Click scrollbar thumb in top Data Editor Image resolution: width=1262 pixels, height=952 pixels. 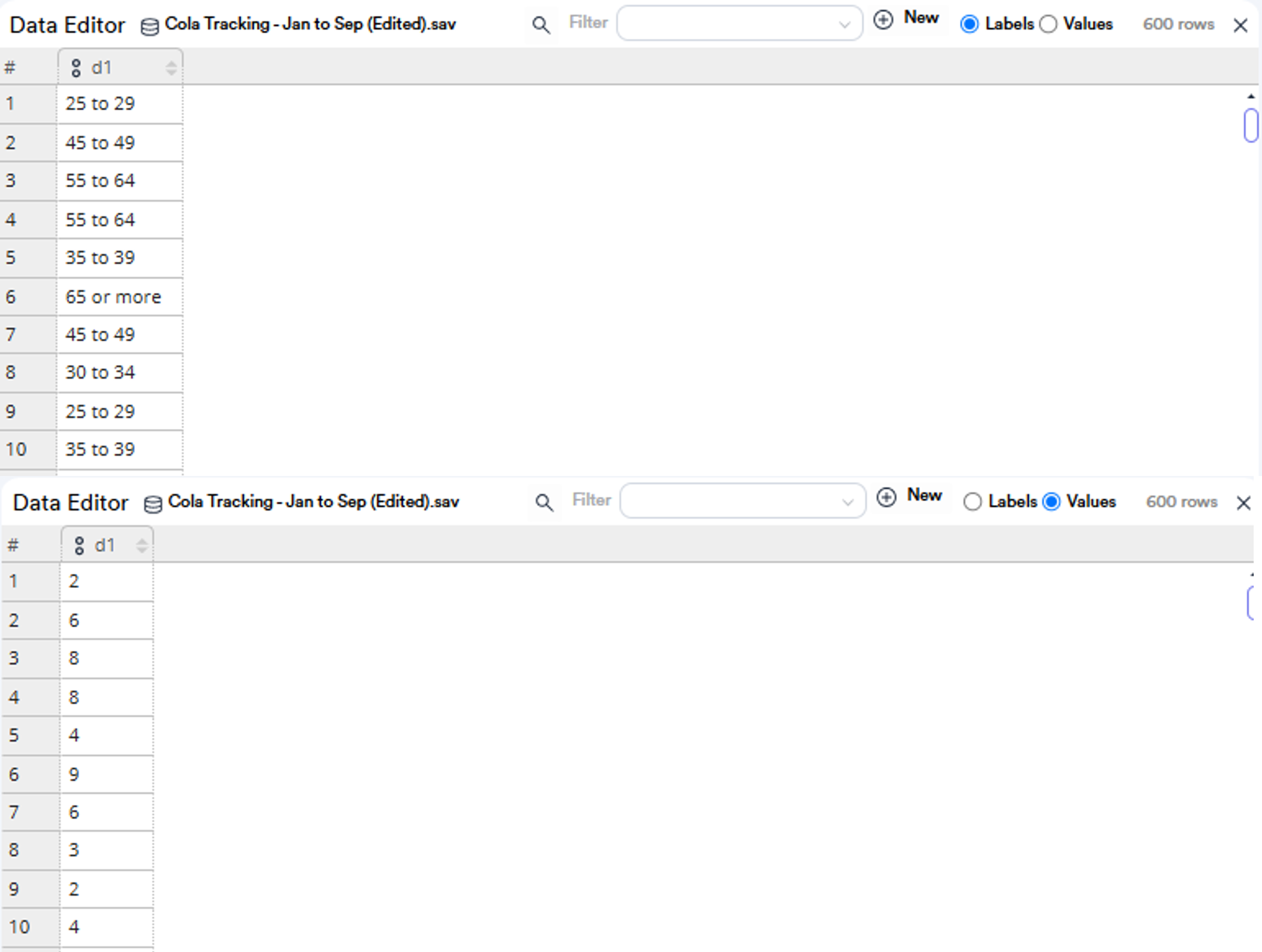click(x=1251, y=125)
